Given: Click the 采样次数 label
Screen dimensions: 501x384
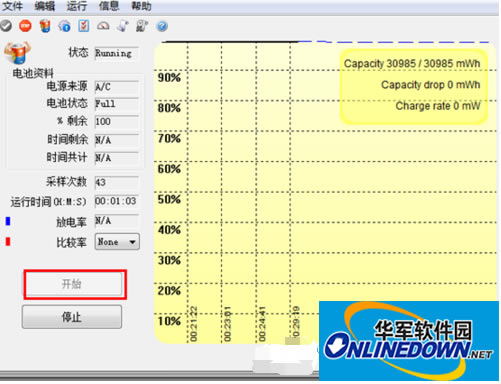Looking at the screenshot, I should 66,182.
